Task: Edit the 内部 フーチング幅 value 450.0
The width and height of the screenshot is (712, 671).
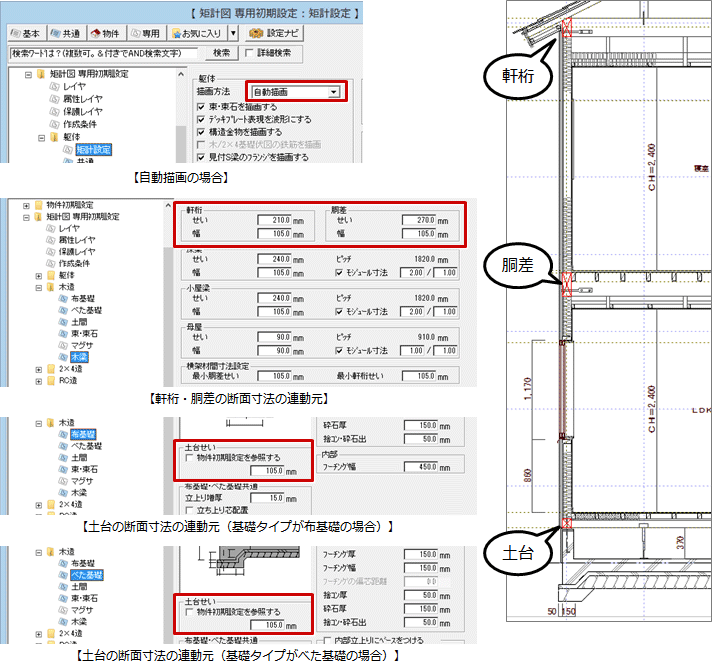Action: click(x=421, y=467)
